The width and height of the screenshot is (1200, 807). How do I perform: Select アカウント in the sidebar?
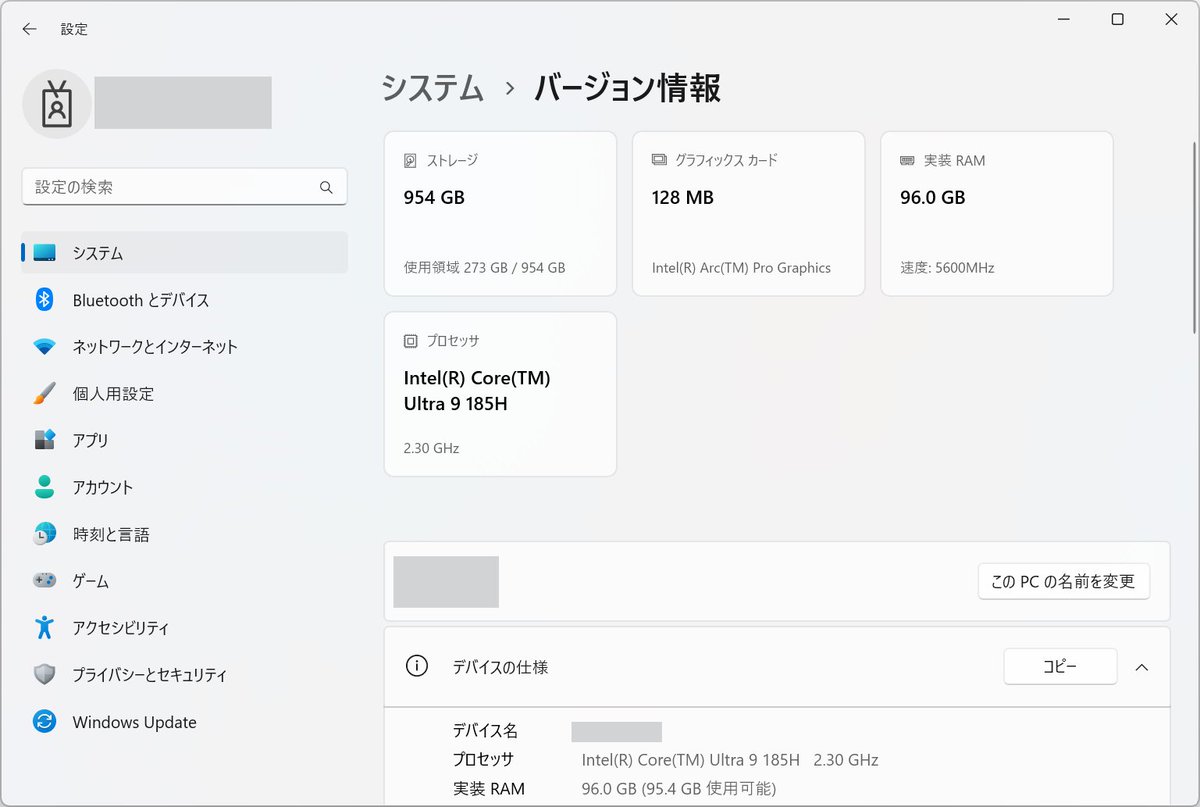[184, 487]
